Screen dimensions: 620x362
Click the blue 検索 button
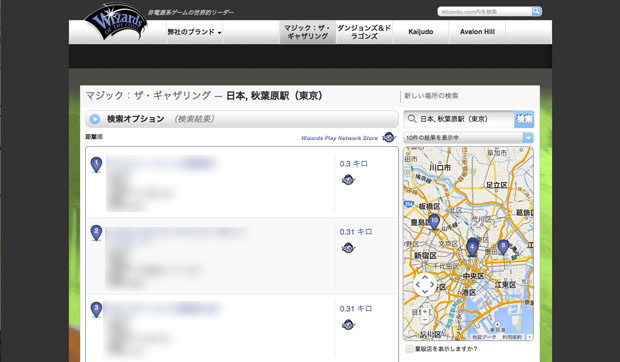pyautogui.click(x=524, y=119)
